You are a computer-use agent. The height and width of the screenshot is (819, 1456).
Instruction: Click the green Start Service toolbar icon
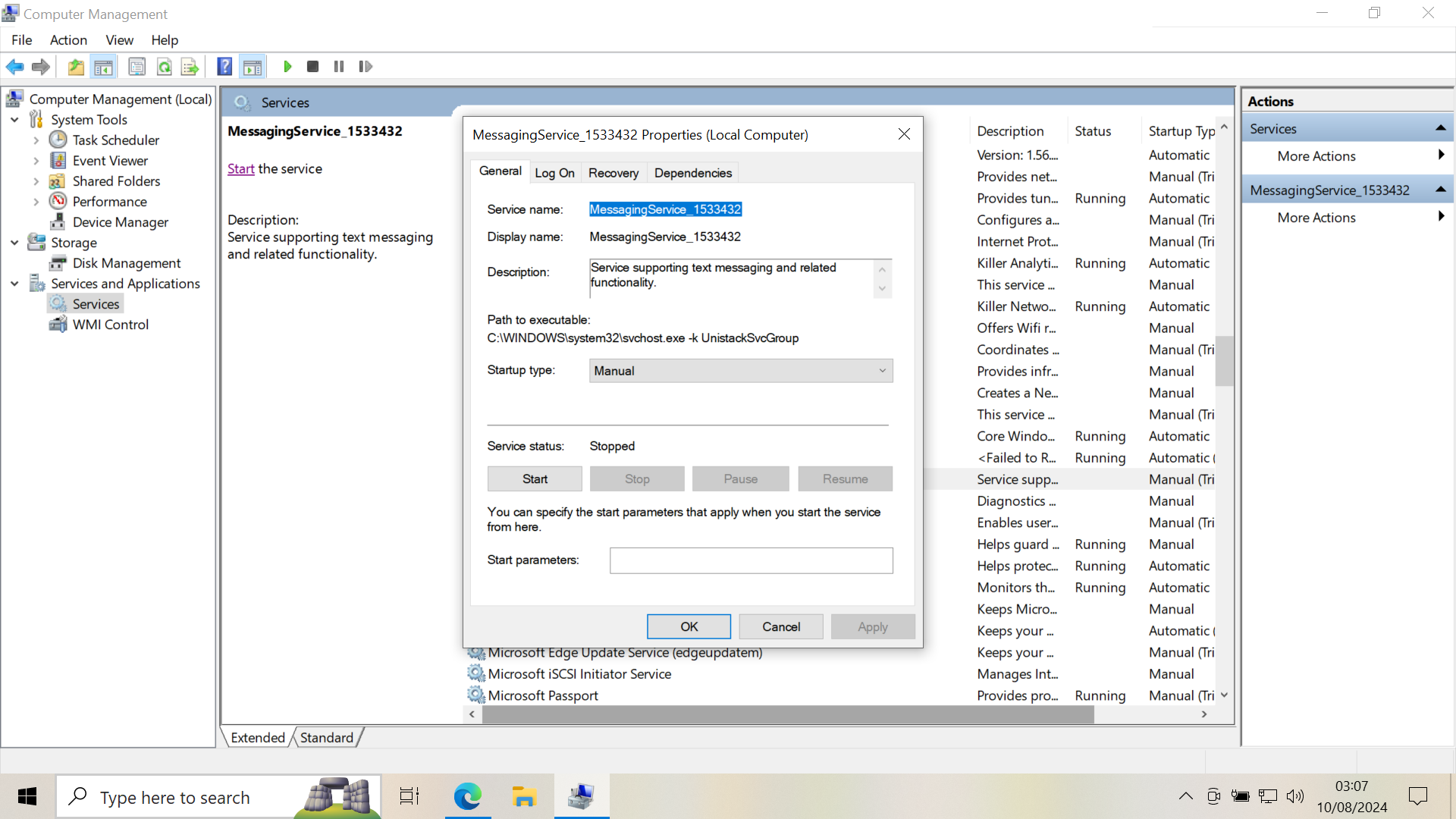(x=287, y=67)
